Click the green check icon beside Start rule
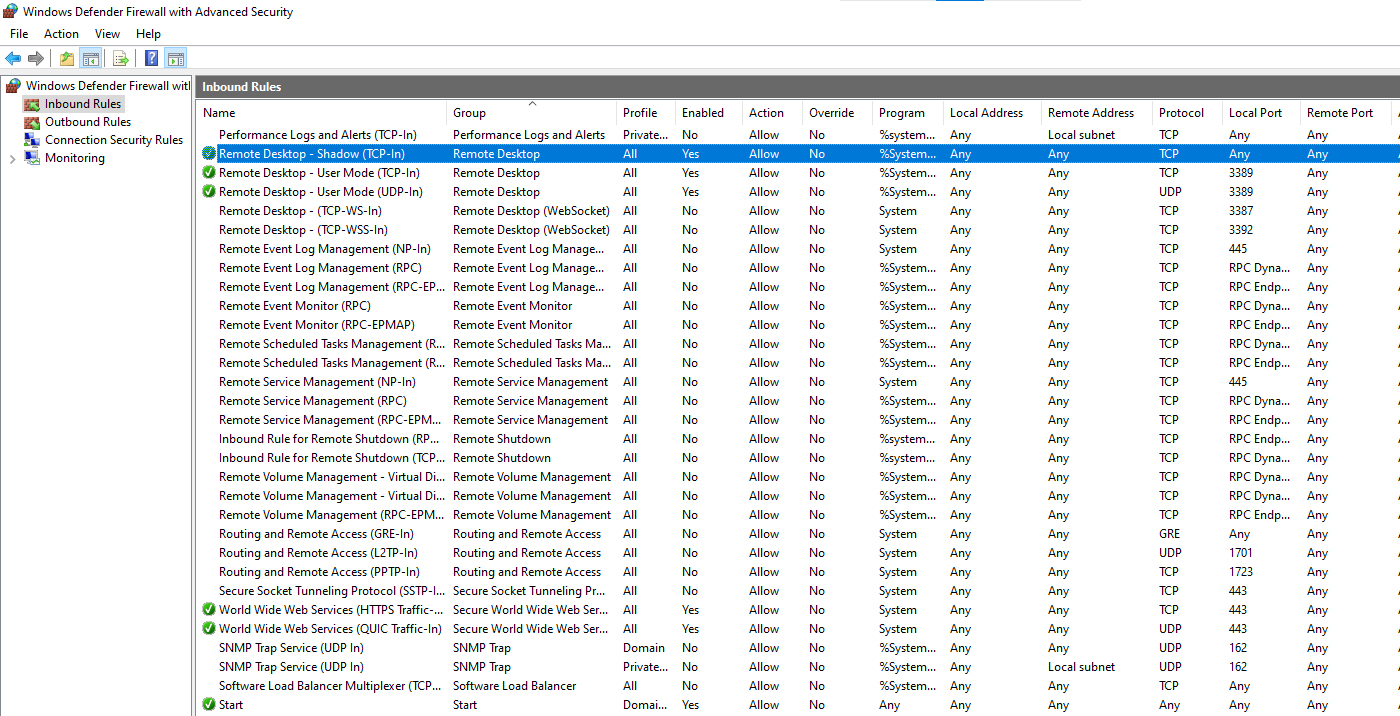 (208, 705)
